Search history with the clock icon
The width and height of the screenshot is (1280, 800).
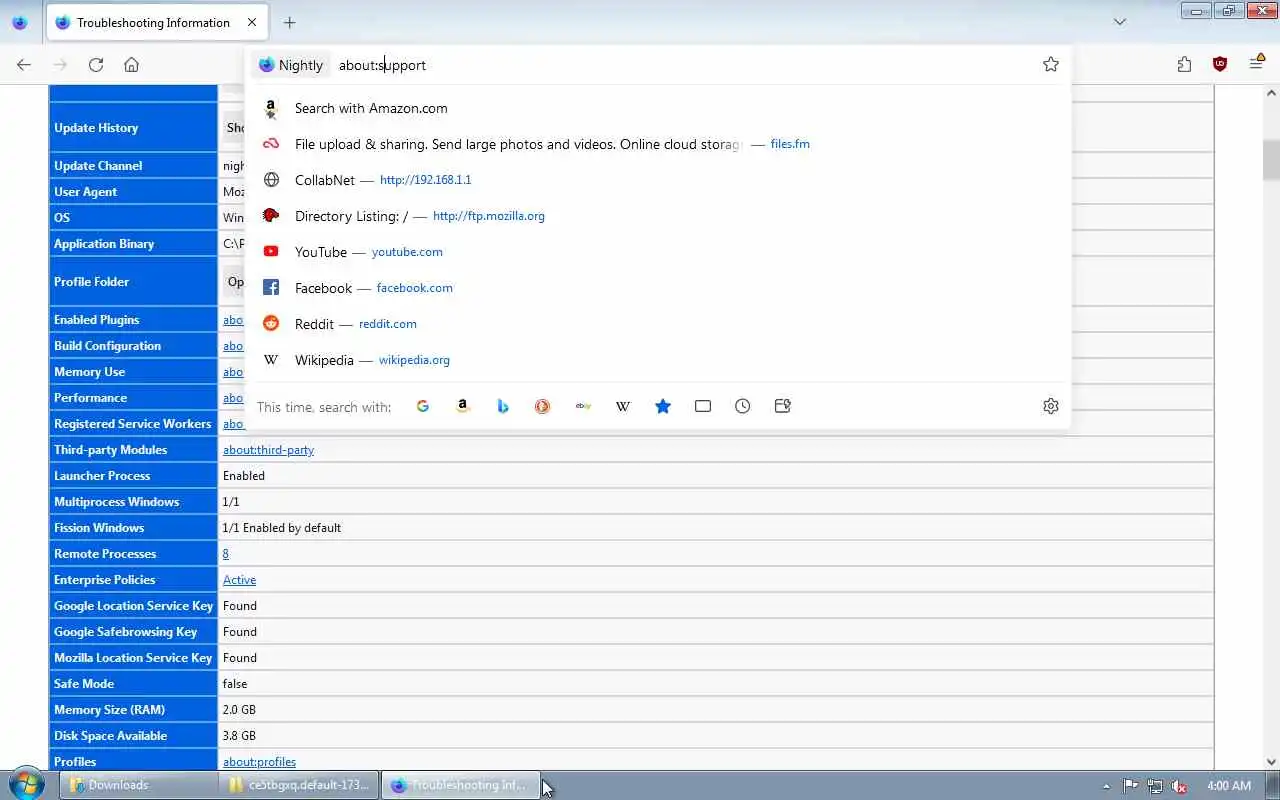click(743, 406)
